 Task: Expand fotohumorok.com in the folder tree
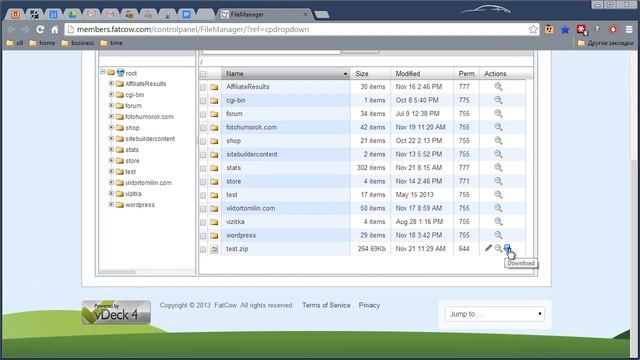(x=111, y=116)
